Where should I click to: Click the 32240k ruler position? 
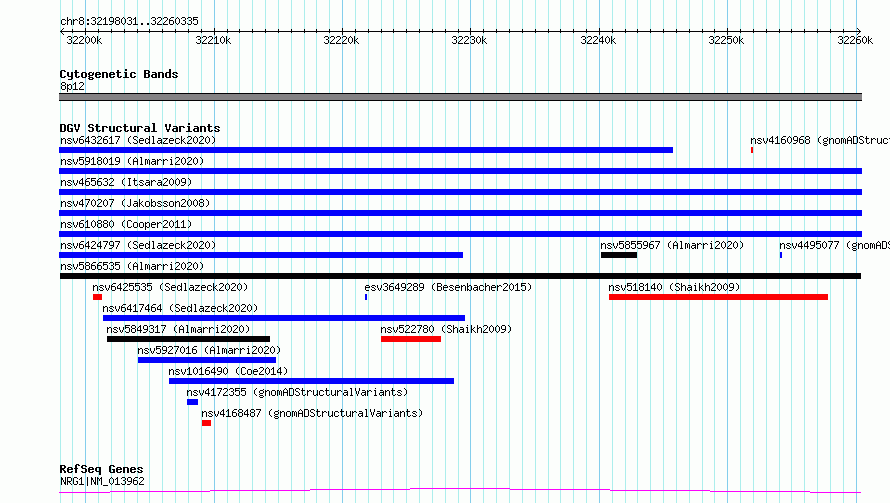598,40
